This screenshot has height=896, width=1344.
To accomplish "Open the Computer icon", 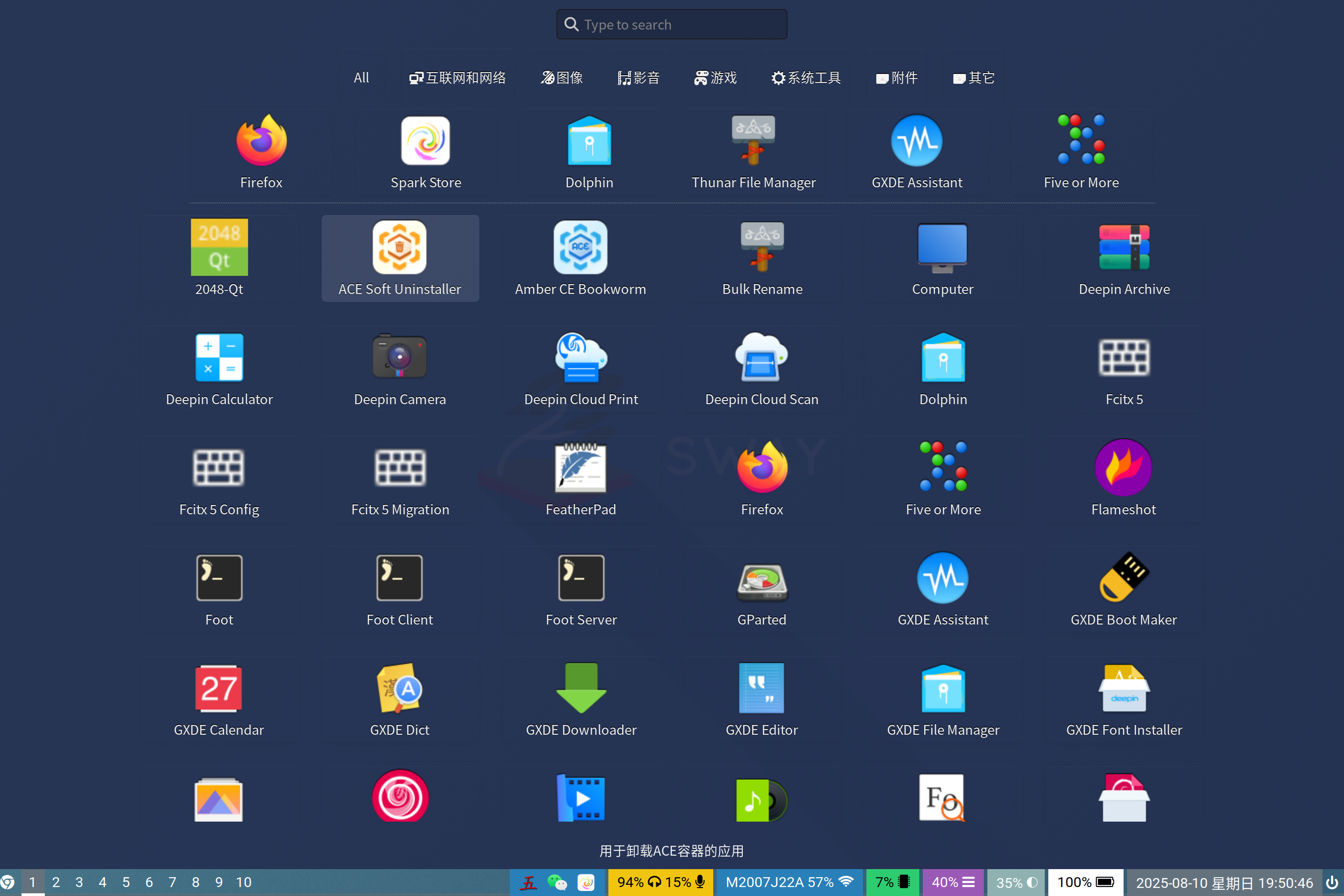I will coord(943,258).
